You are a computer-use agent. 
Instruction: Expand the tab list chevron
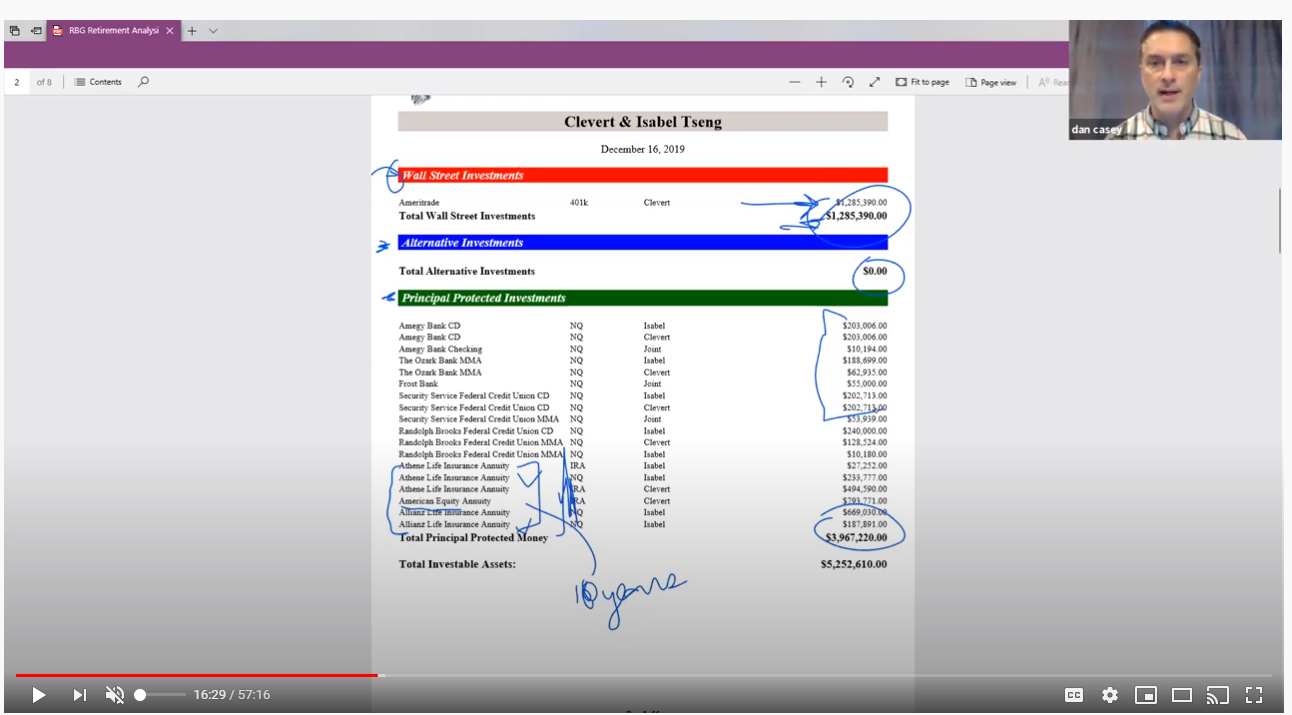click(x=213, y=31)
